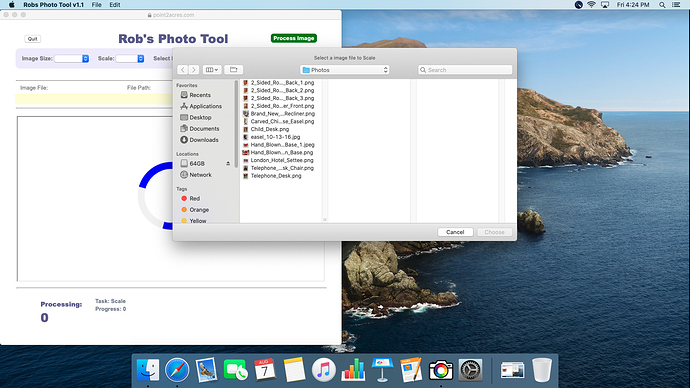Open FaceTime from the dock
690x388 pixels.
pyautogui.click(x=235, y=370)
